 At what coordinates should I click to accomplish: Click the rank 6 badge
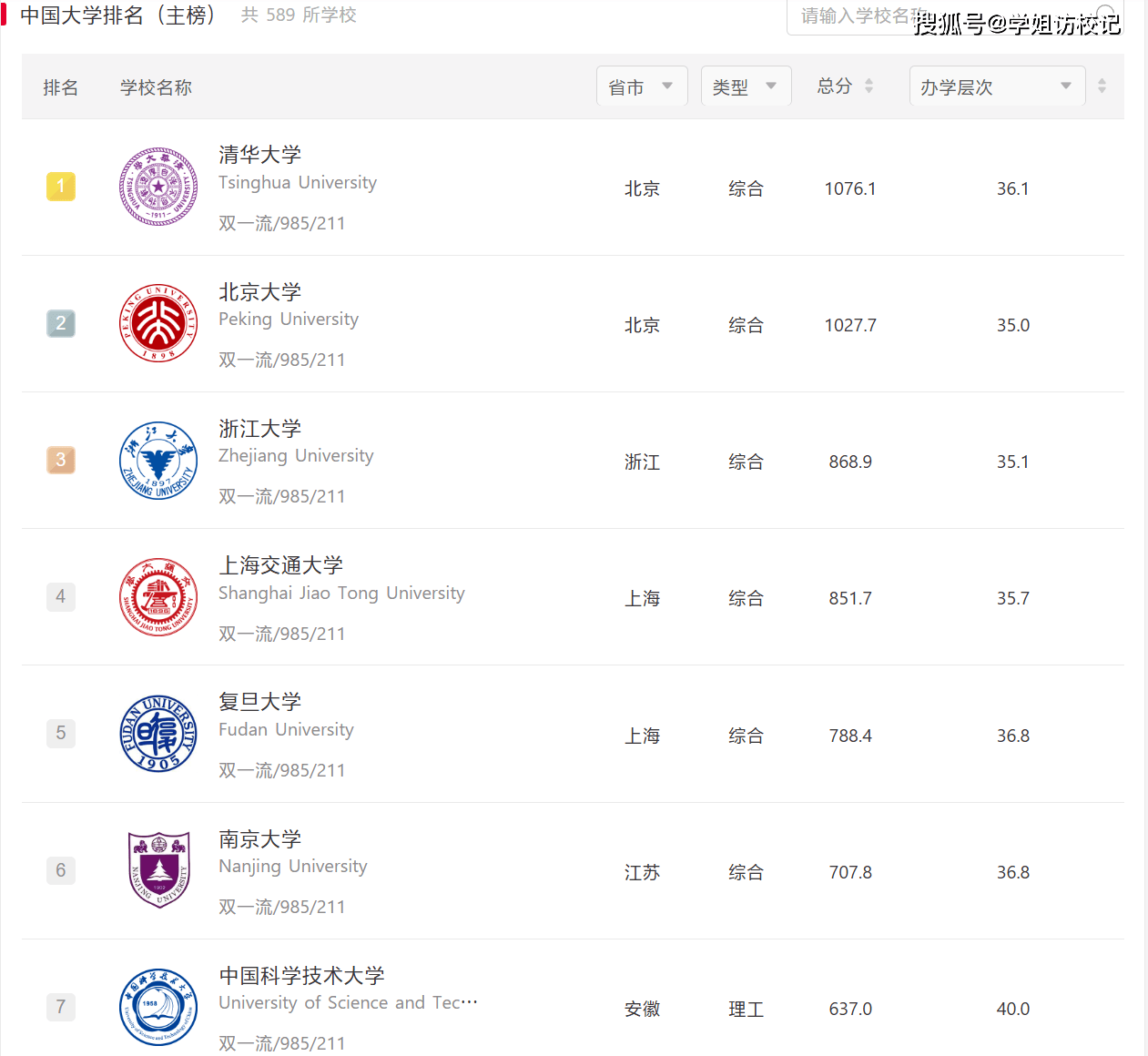pos(61,870)
